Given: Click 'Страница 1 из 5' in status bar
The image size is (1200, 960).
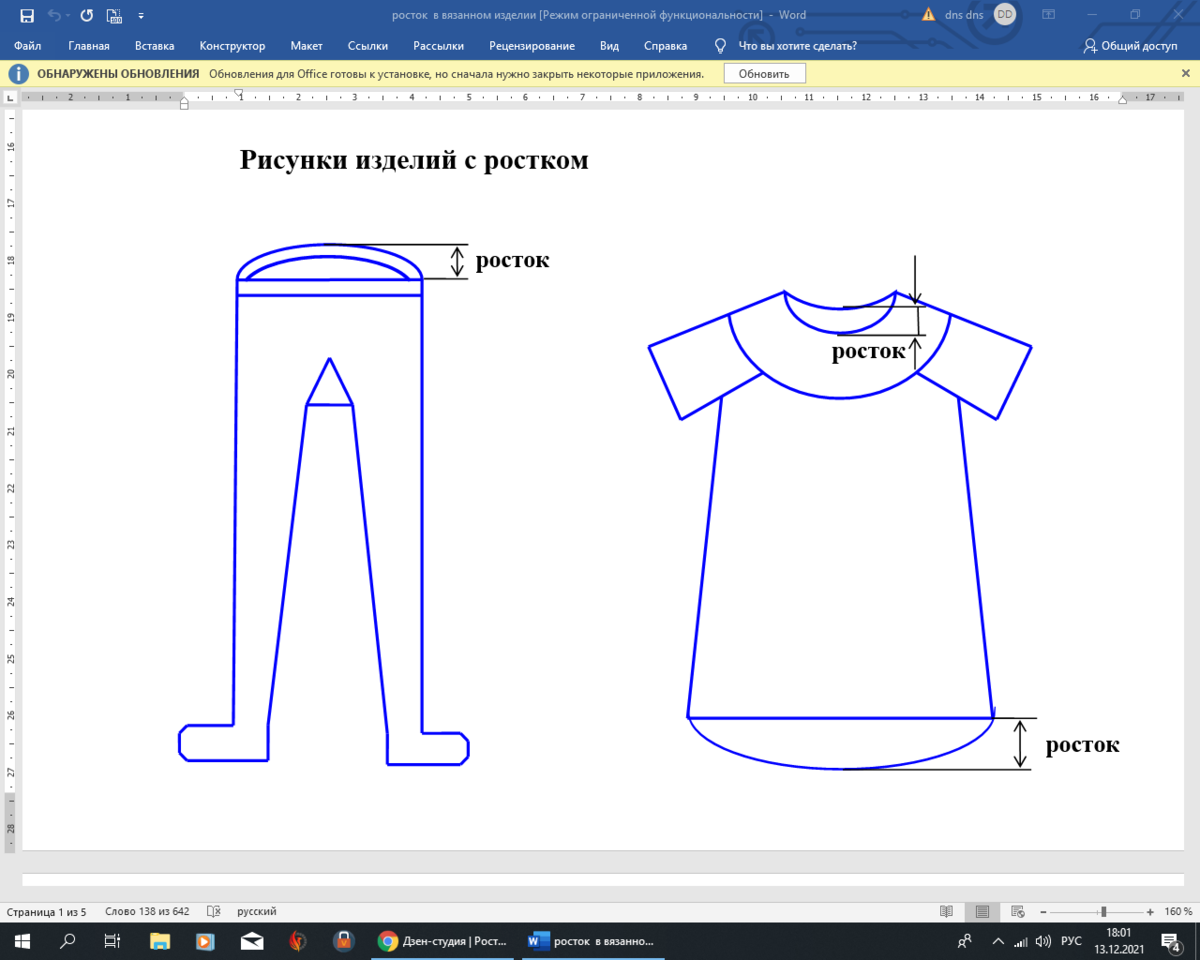Looking at the screenshot, I should point(46,912).
